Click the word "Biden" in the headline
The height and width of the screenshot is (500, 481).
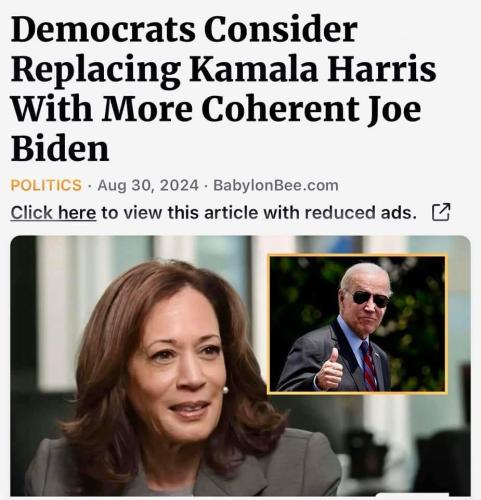pyautogui.click(x=60, y=149)
